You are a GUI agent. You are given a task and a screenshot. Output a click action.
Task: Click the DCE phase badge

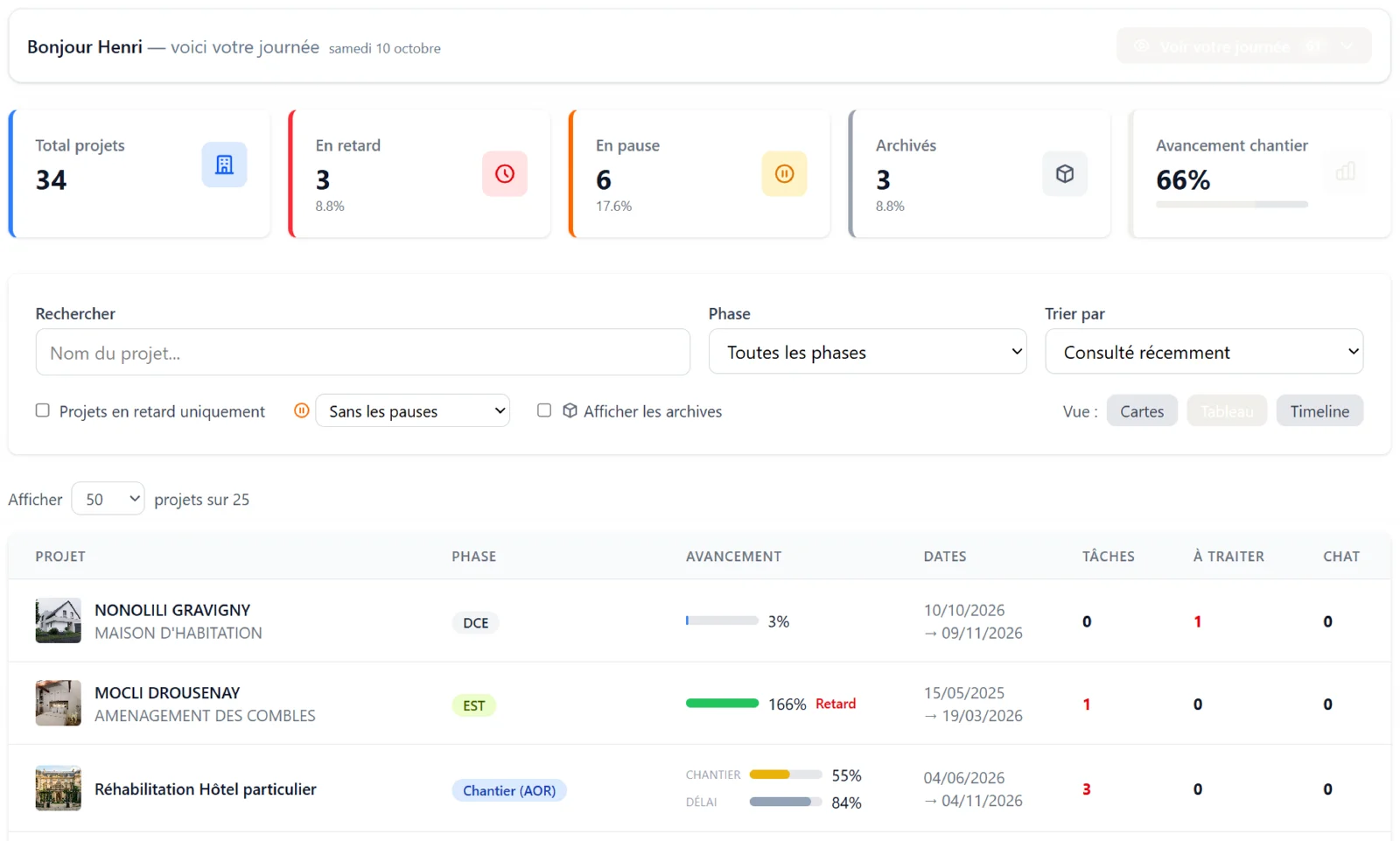476,623
